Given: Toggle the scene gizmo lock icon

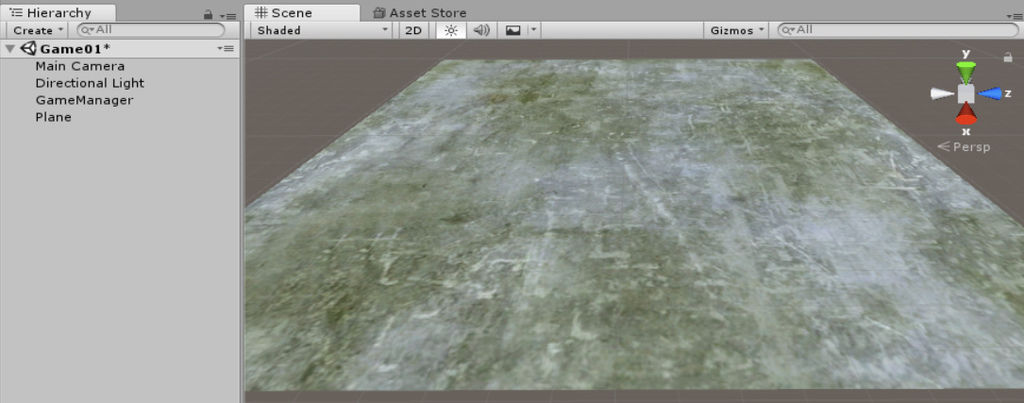Looking at the screenshot, I should coord(1008,57).
